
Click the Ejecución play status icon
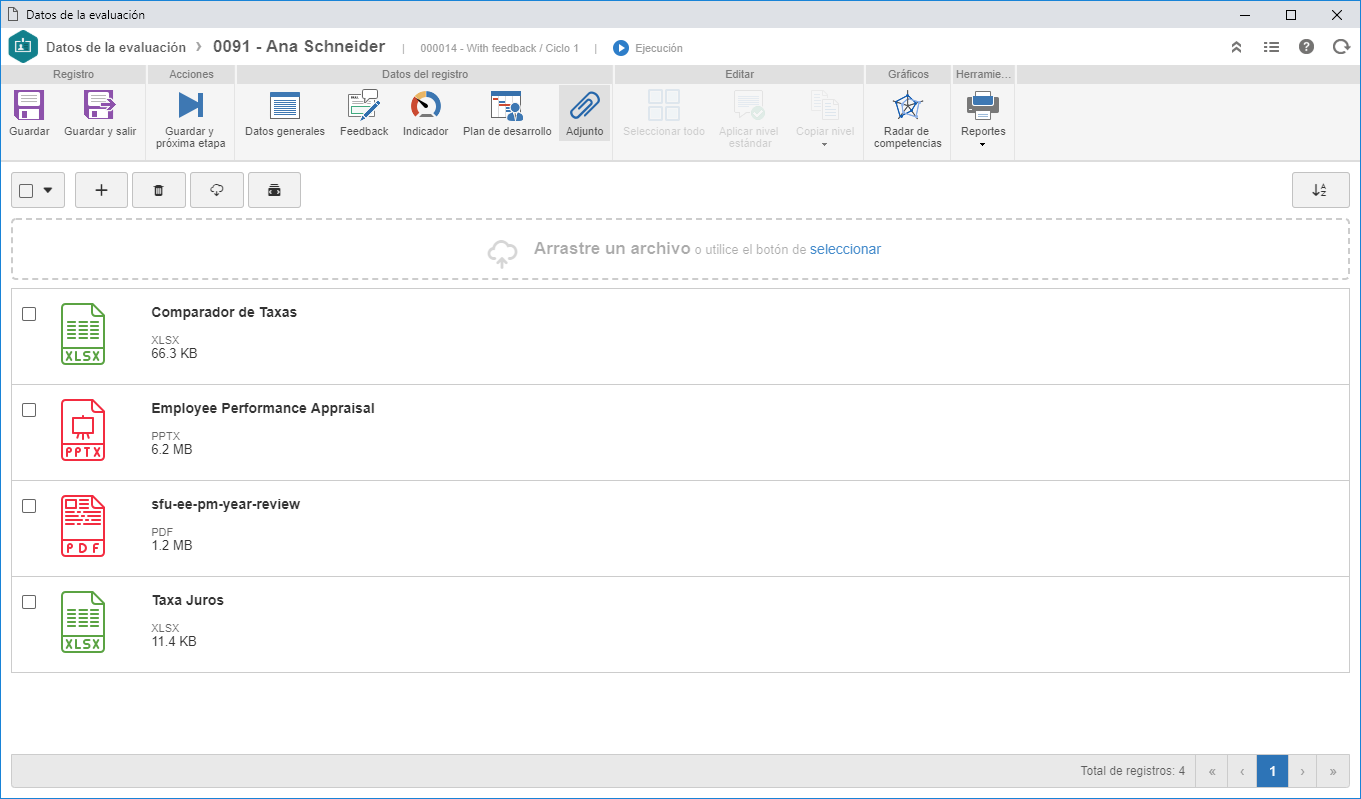click(x=621, y=47)
